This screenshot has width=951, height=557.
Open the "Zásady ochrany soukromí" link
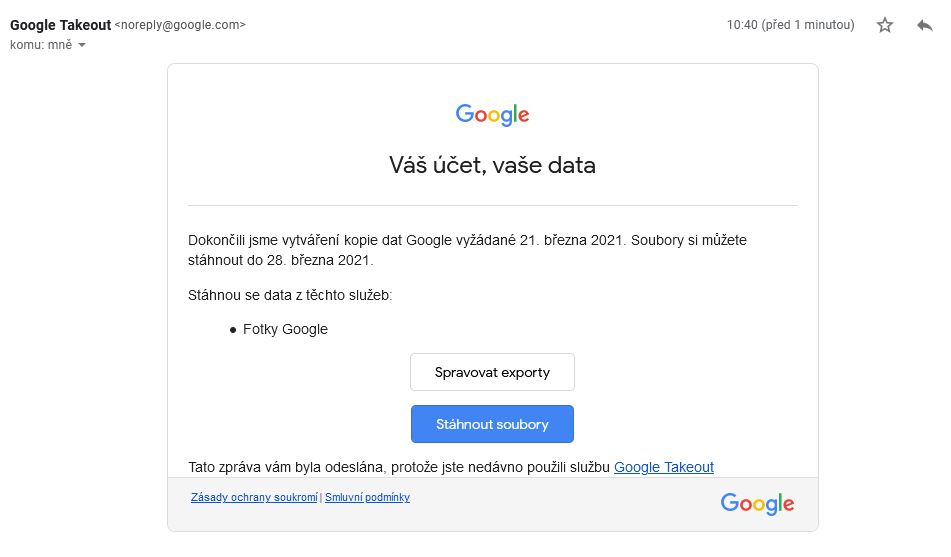254,497
